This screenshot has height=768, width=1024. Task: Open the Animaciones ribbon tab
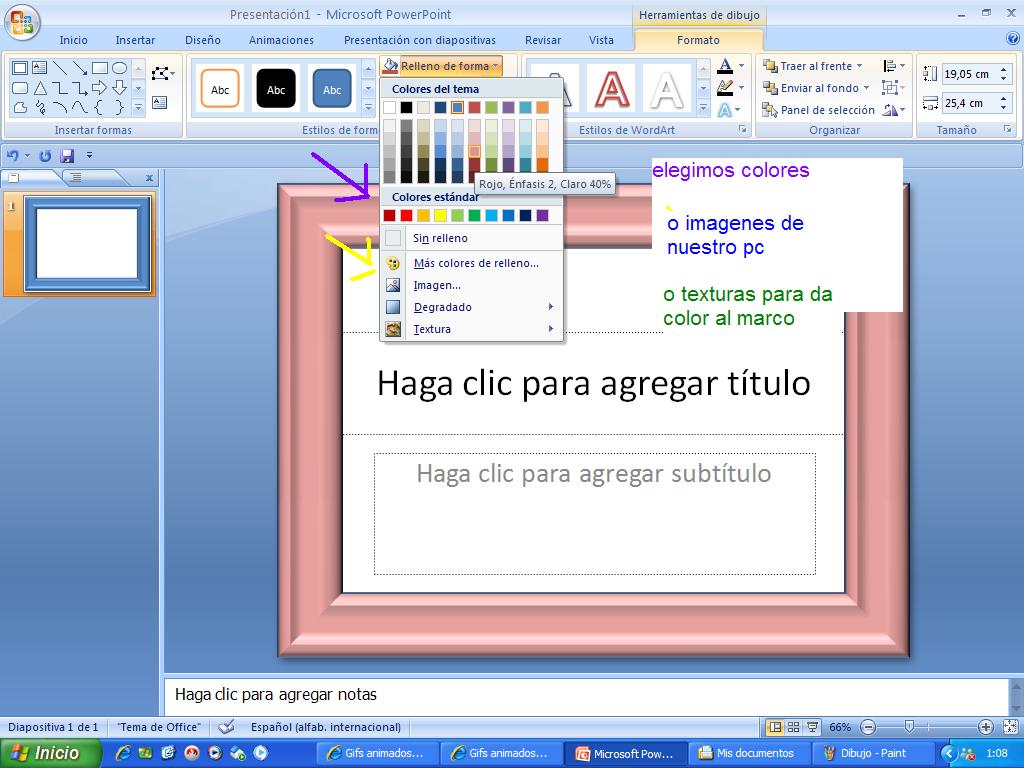tap(281, 40)
